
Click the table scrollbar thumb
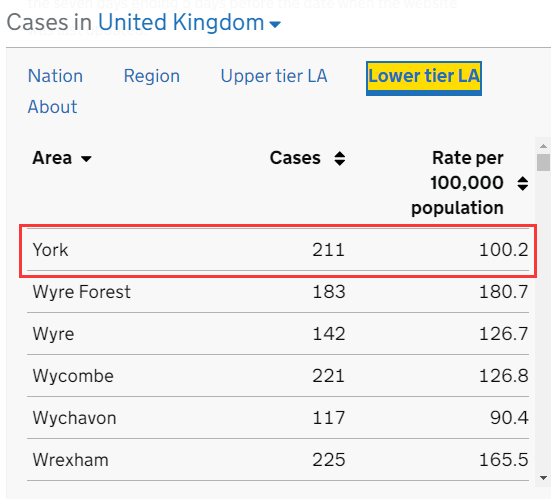pos(543,162)
